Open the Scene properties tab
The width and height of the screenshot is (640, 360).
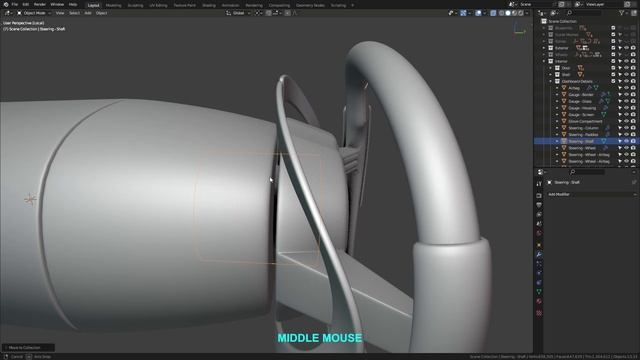click(539, 224)
